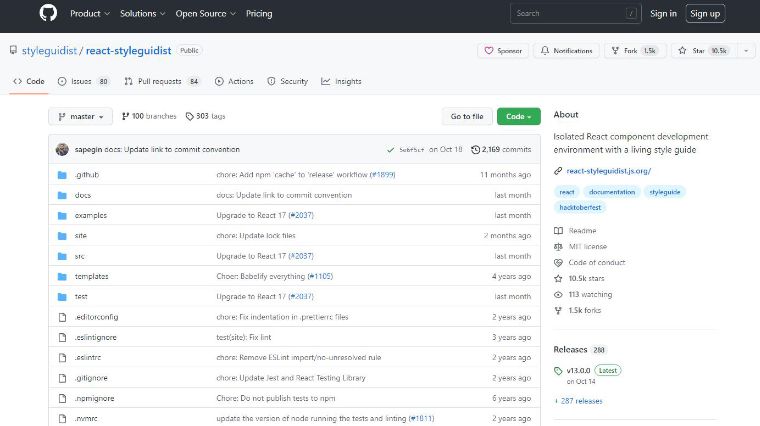Click the Sign up button
760x426 pixels.
click(x=705, y=14)
